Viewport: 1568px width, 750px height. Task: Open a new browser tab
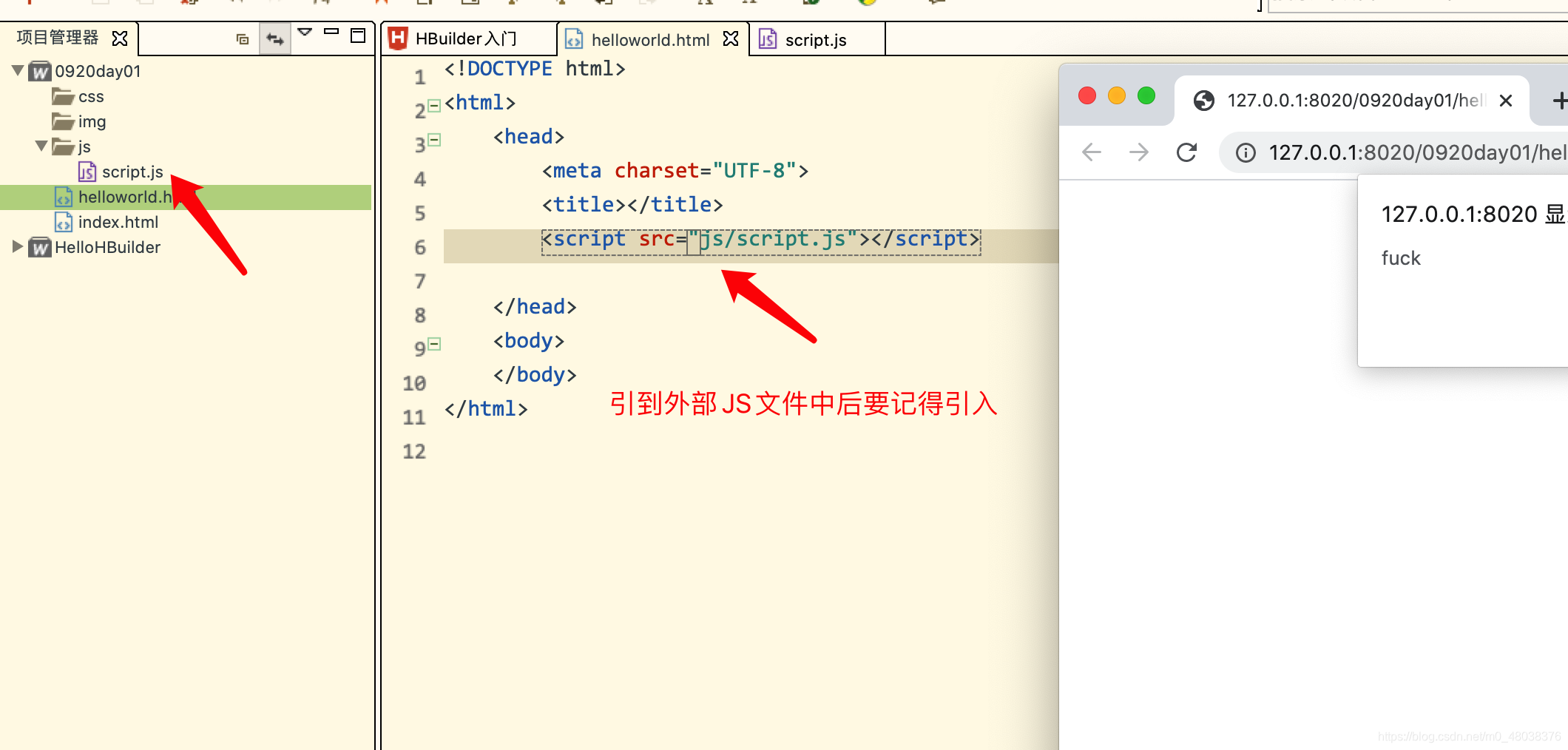[x=1559, y=101]
